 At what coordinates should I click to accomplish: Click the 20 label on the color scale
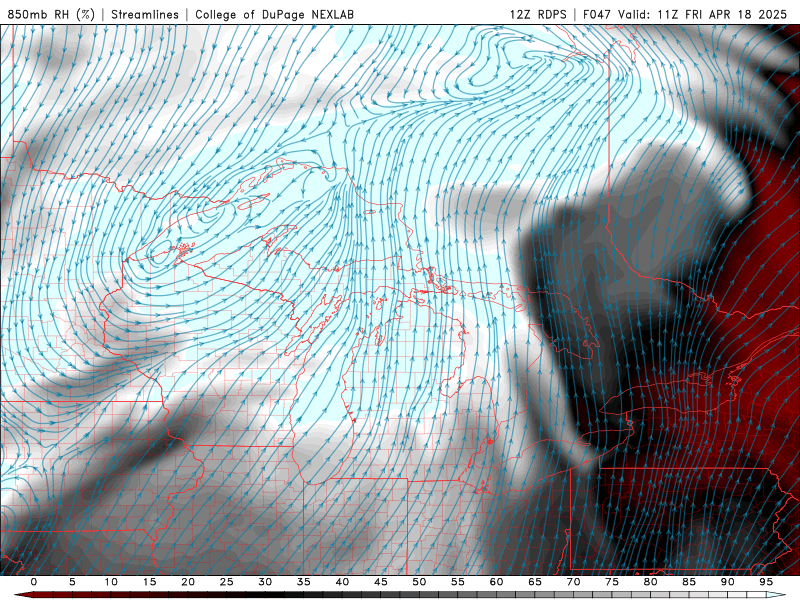[x=188, y=582]
